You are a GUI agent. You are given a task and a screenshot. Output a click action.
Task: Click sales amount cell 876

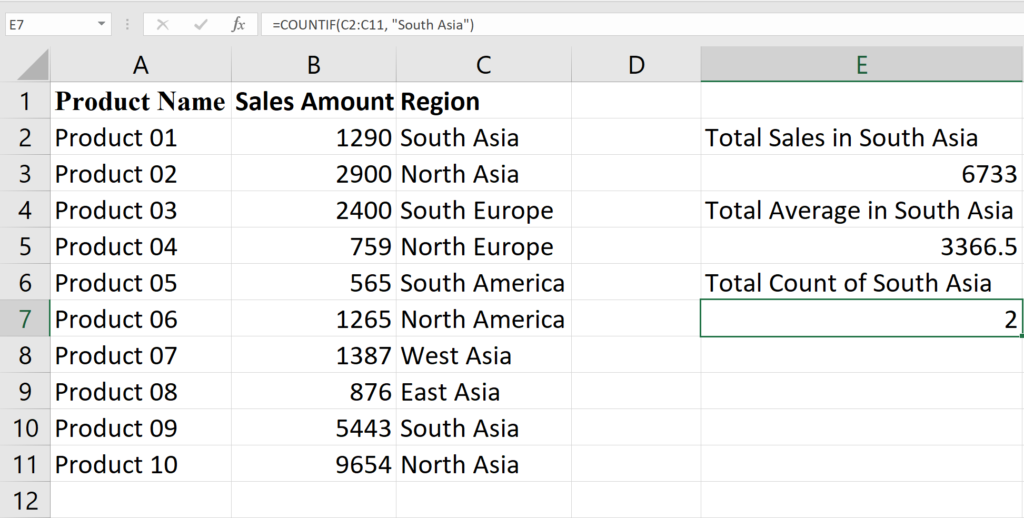click(313, 391)
